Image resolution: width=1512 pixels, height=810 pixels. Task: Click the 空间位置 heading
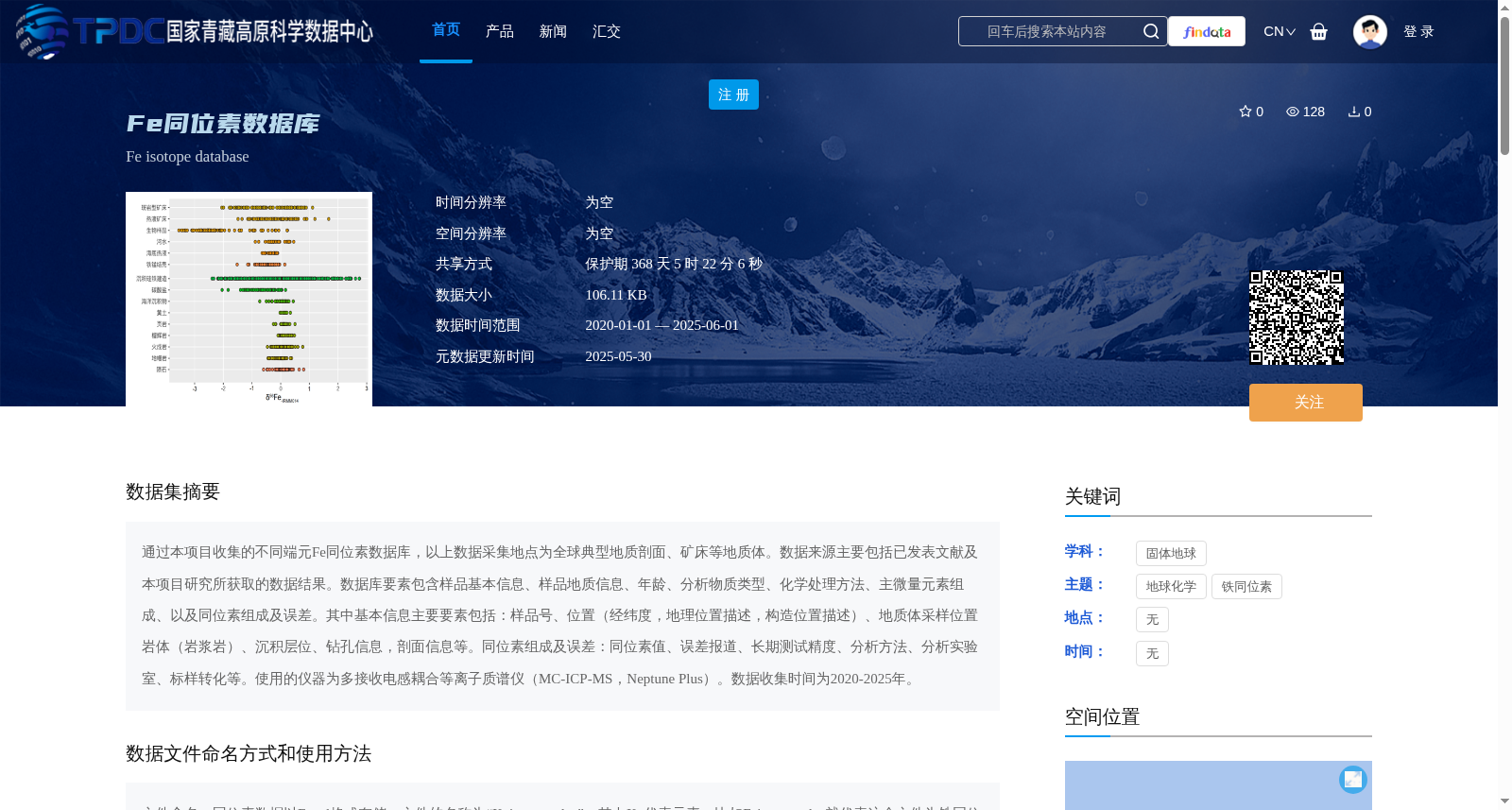(x=1102, y=716)
